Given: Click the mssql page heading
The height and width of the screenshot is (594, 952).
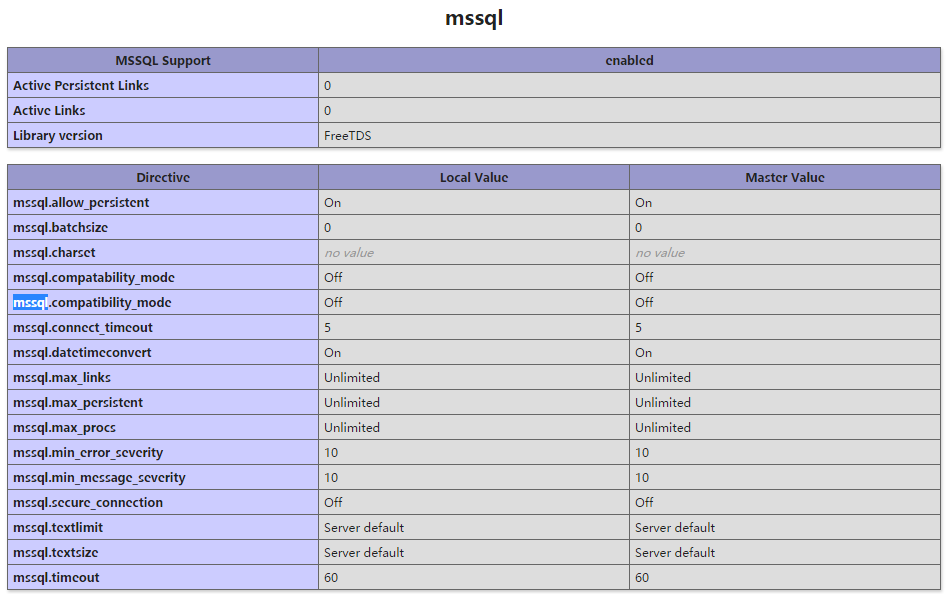Looking at the screenshot, I should tap(474, 18).
